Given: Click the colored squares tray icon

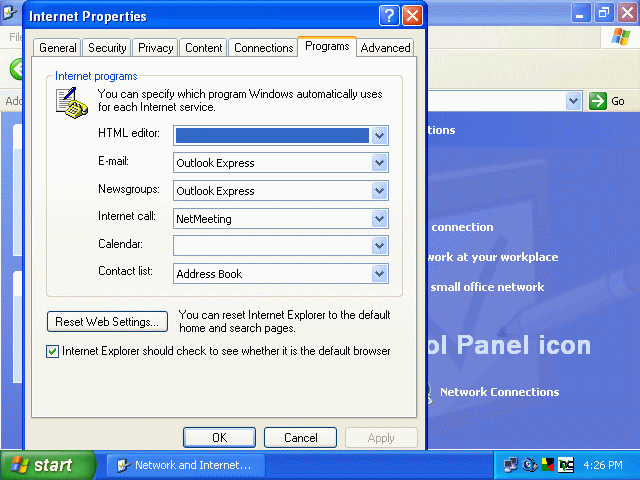Looking at the screenshot, I should (548, 464).
